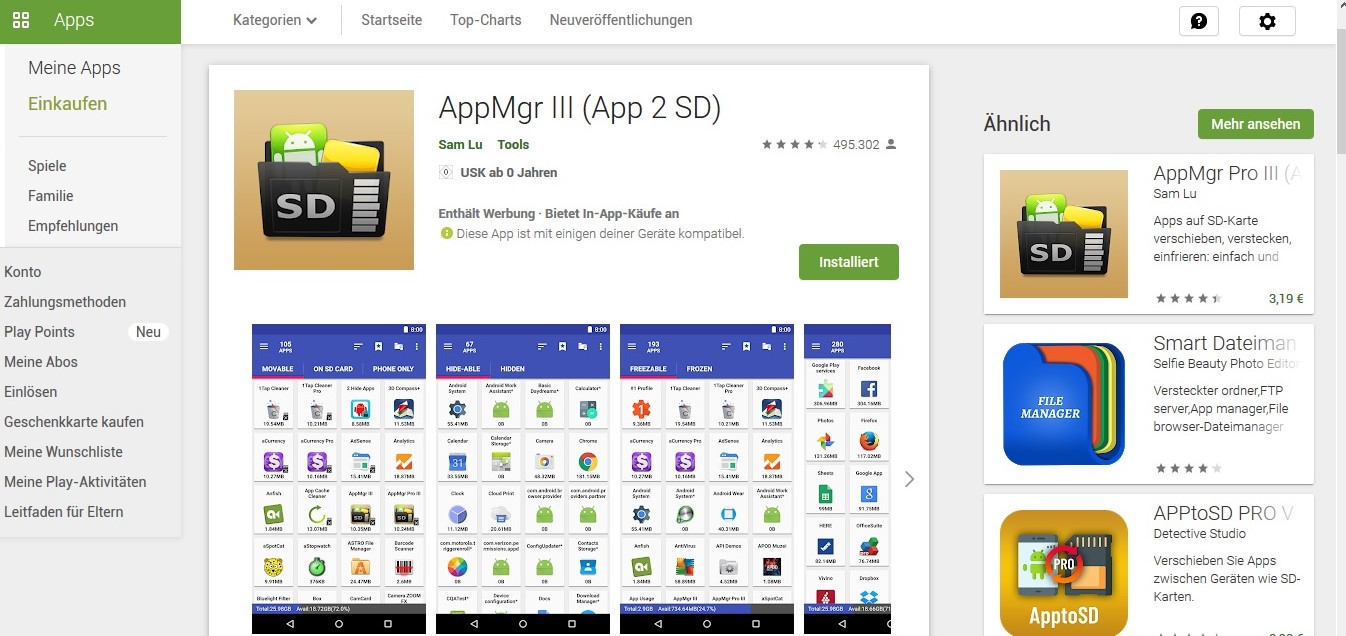This screenshot has width=1346, height=636.
Task: Open Konto link
Action: [23, 272]
